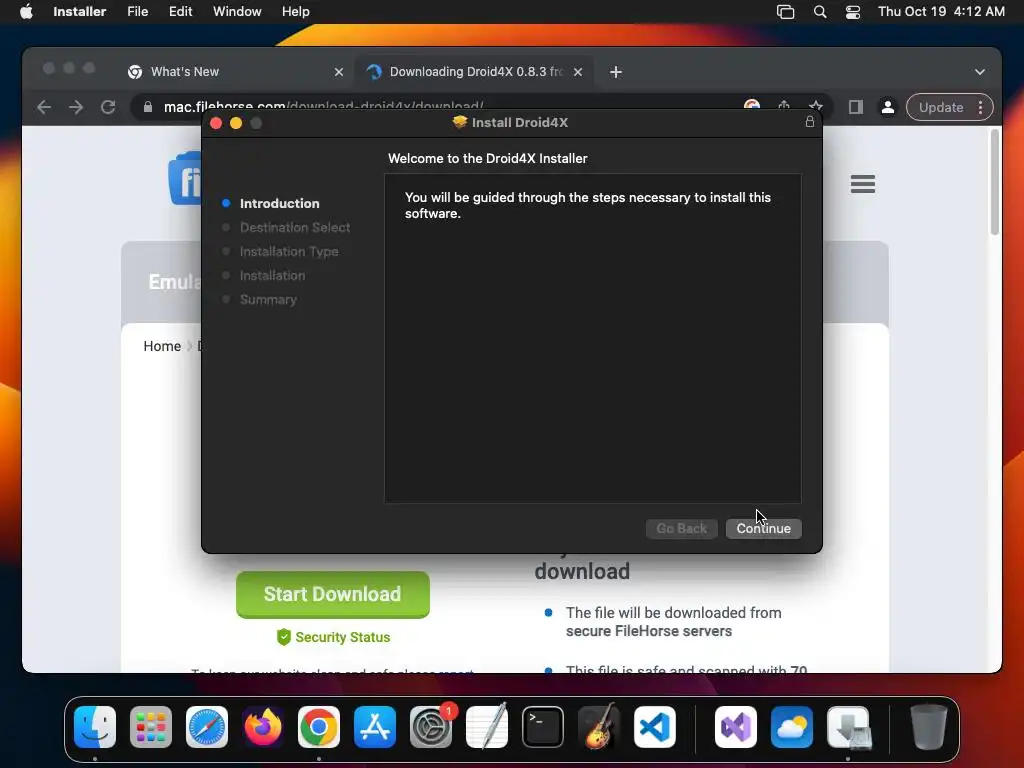The width and height of the screenshot is (1024, 768).
Task: Select the Installation step in sidebar
Action: [272, 276]
